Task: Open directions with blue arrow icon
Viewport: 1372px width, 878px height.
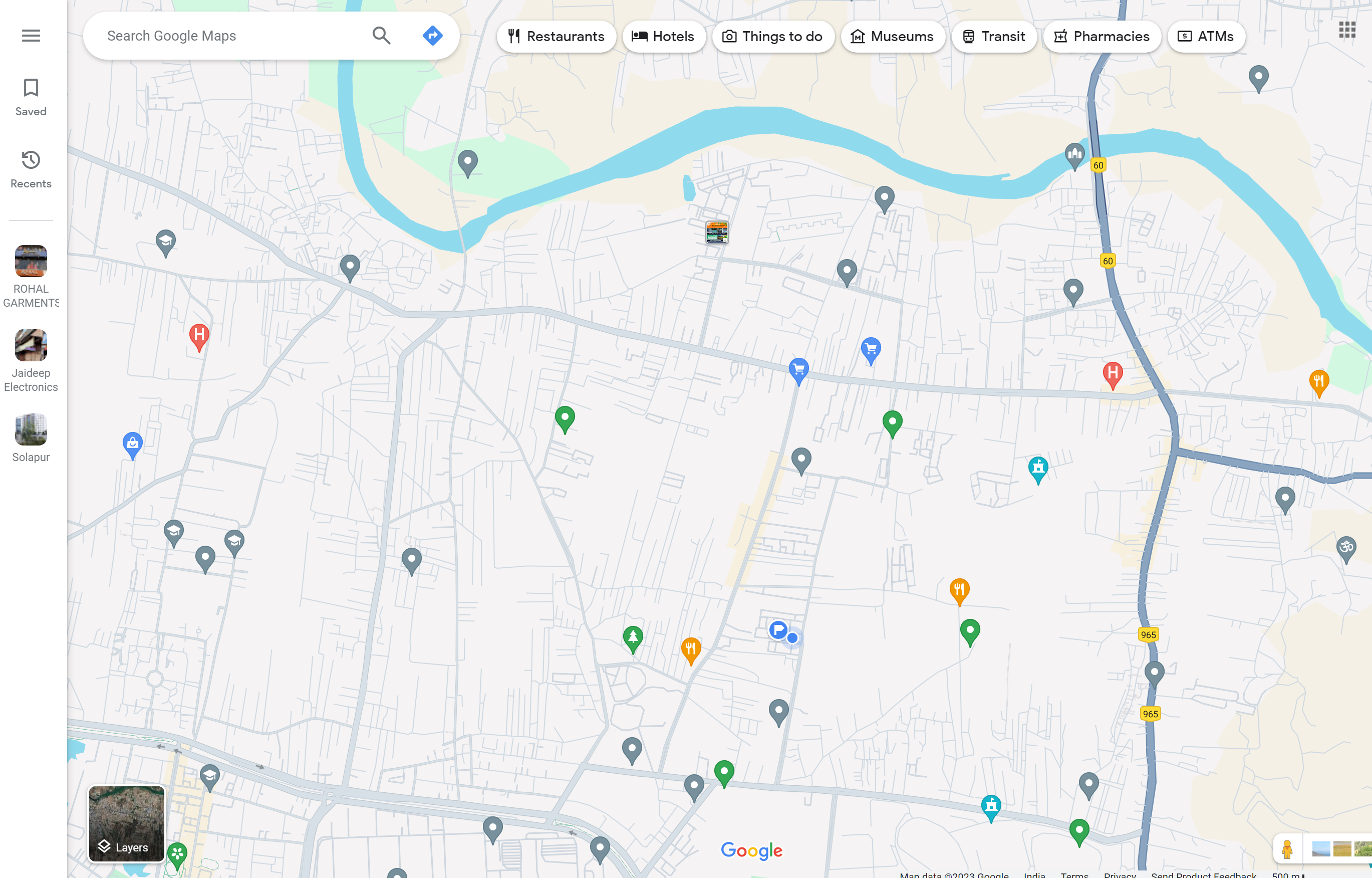Action: 432,36
